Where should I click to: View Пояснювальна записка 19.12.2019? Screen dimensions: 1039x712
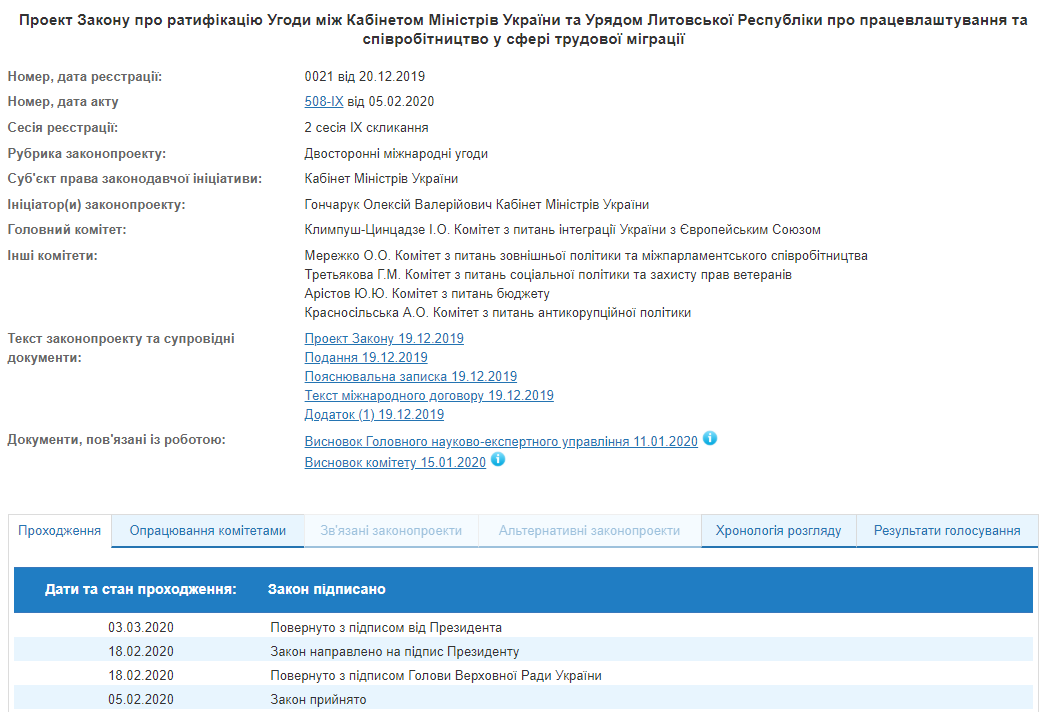(x=411, y=377)
